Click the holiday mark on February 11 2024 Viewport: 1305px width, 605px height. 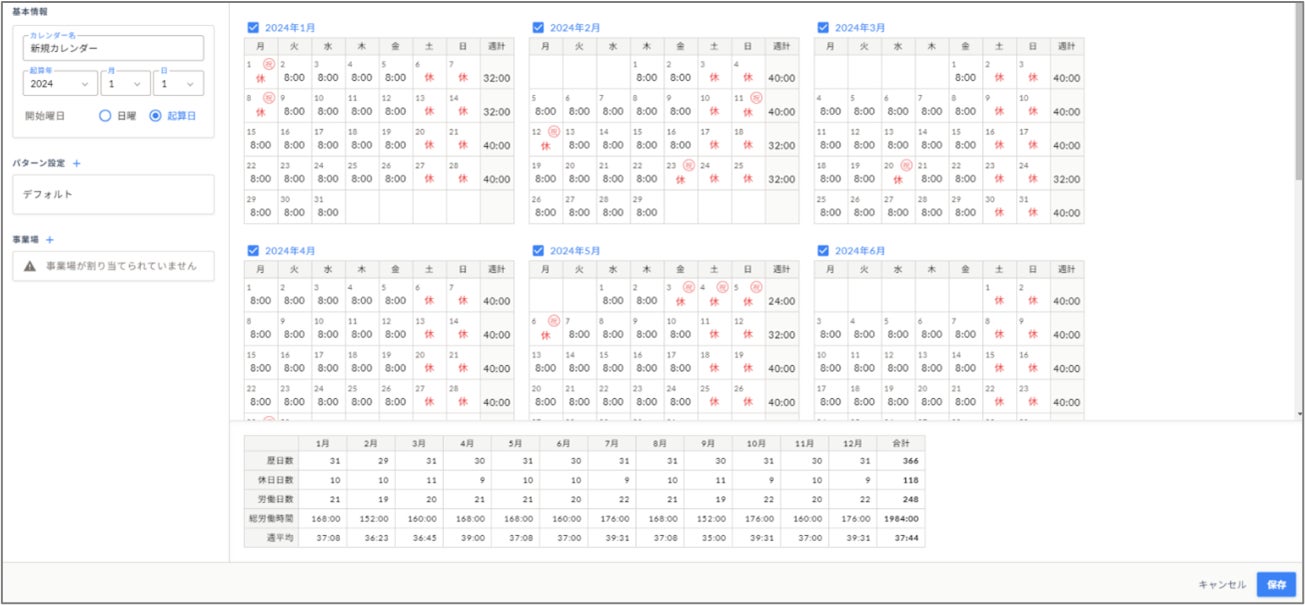tap(755, 98)
